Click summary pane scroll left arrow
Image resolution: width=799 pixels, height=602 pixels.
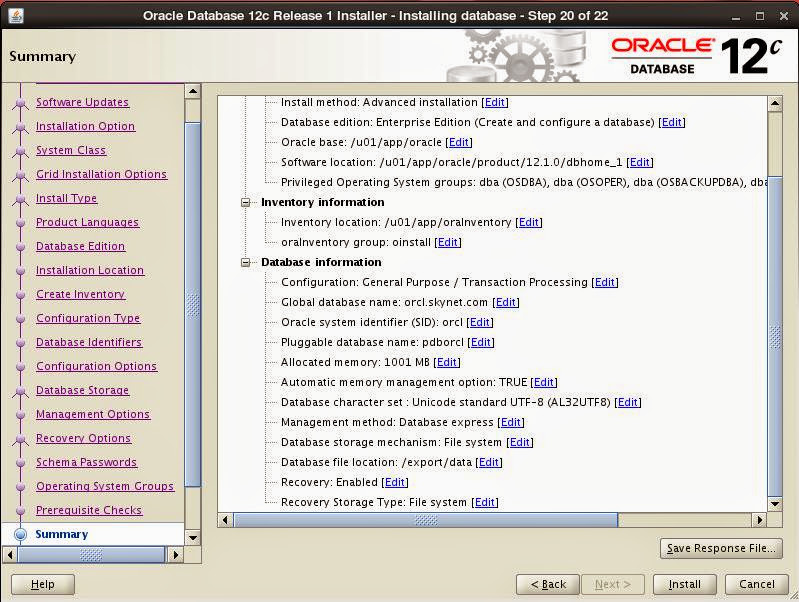225,520
